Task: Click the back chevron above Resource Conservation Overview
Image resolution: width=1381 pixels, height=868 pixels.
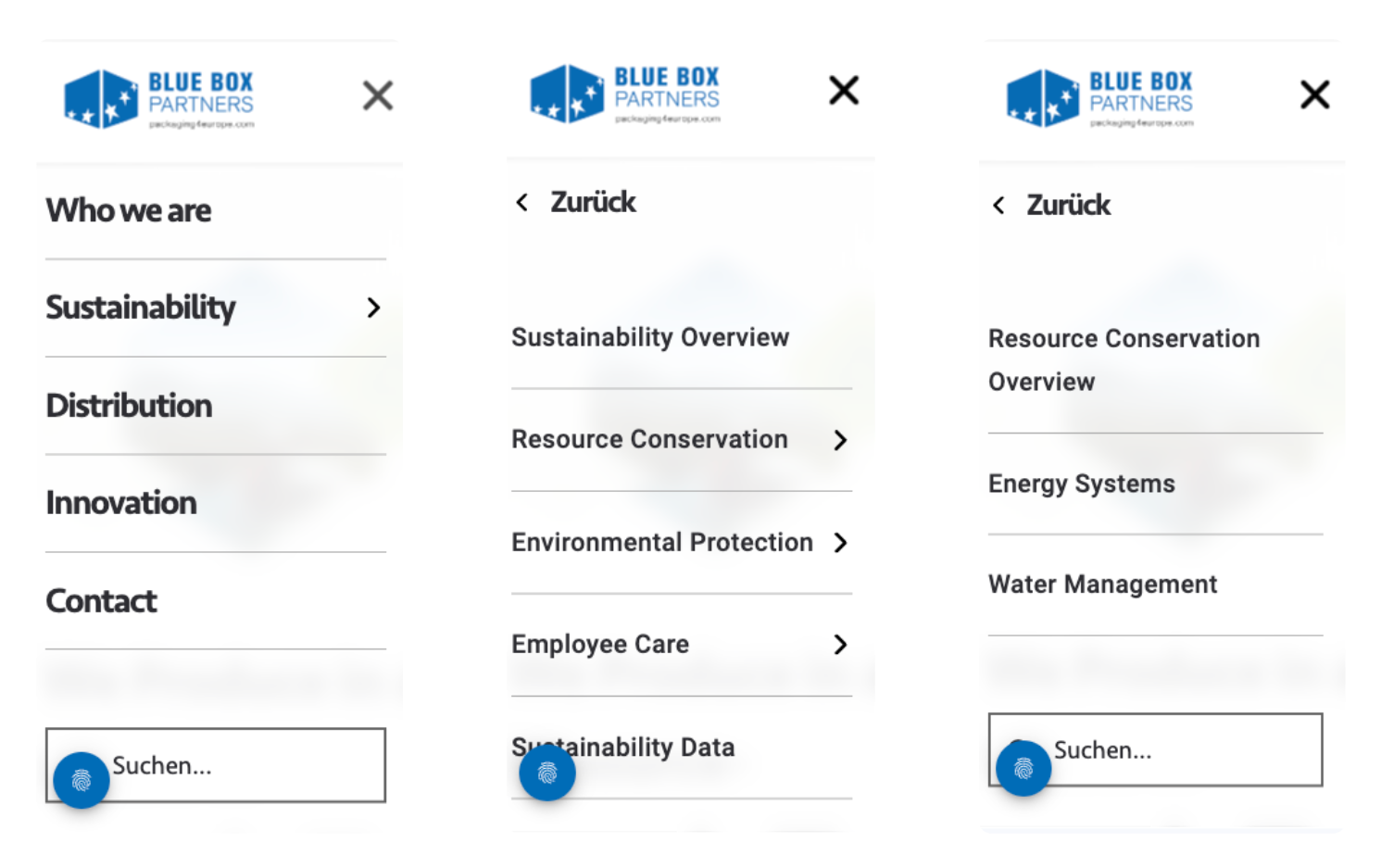Action: (998, 206)
